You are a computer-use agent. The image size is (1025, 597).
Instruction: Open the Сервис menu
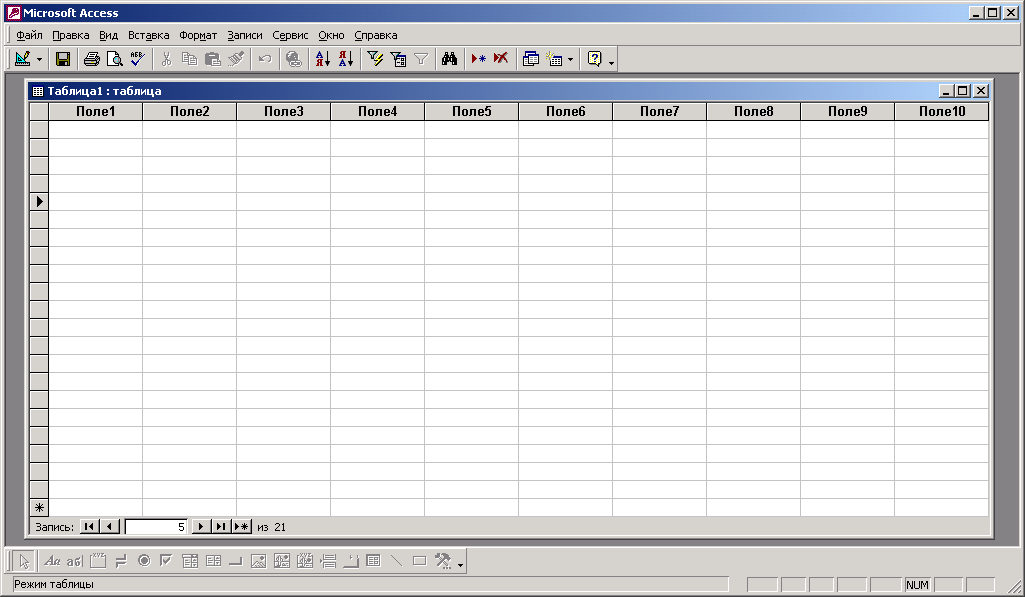290,35
